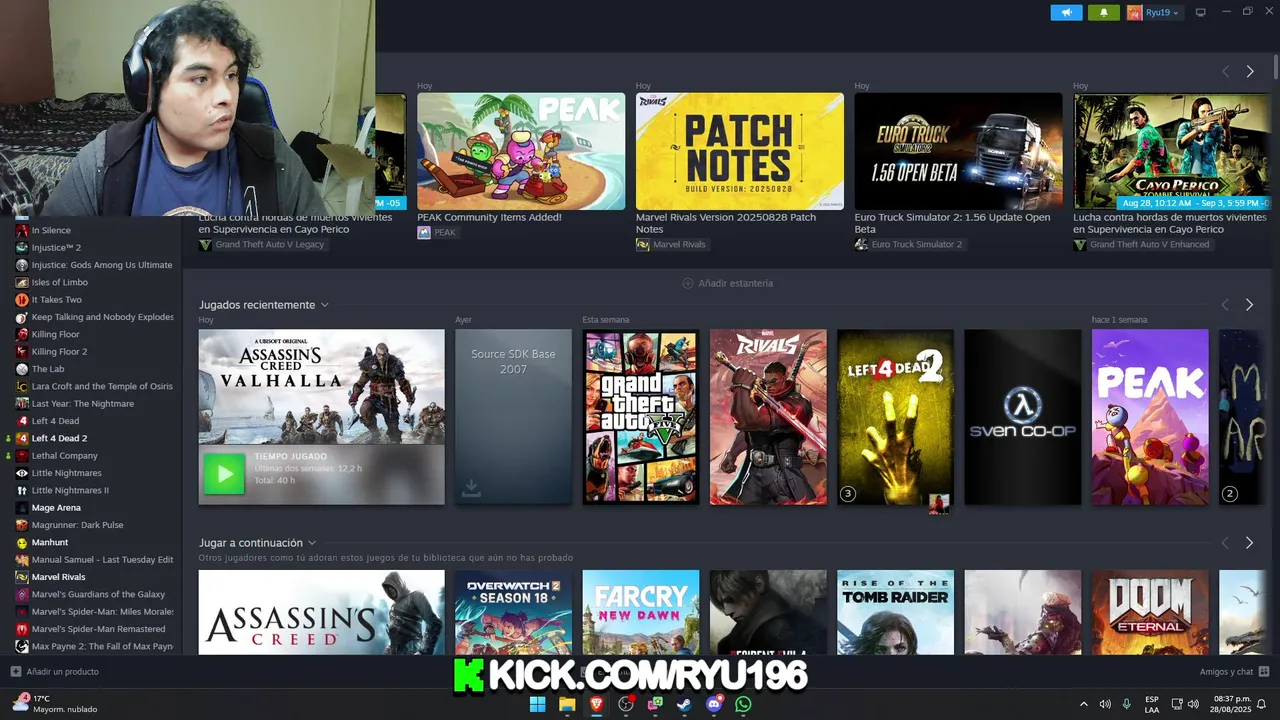Open the PEAK game cover in recents
The width and height of the screenshot is (1280, 720).
pos(1150,417)
